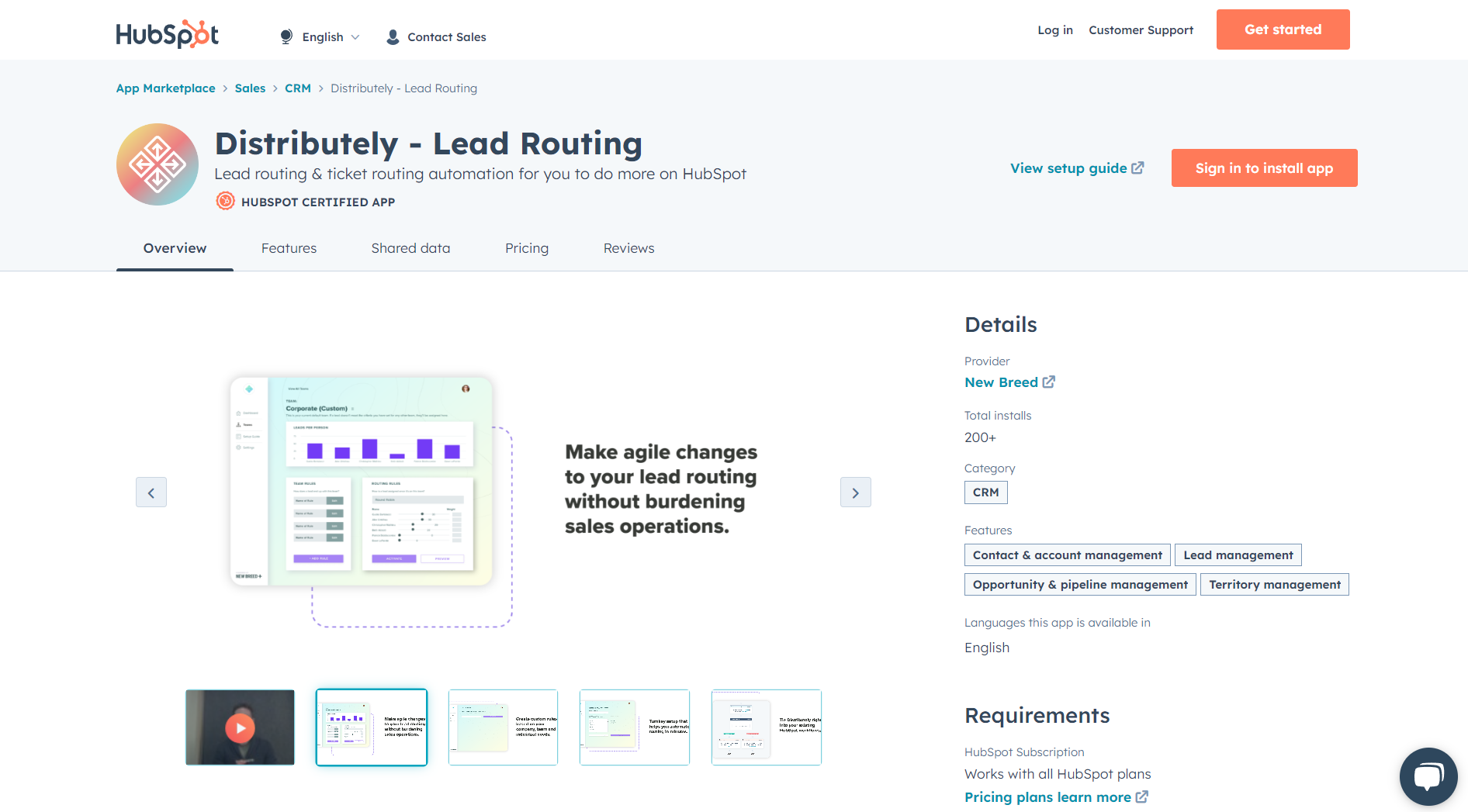This screenshot has width=1468, height=812.
Task: Click the HubSpot logo
Action: (x=168, y=34)
